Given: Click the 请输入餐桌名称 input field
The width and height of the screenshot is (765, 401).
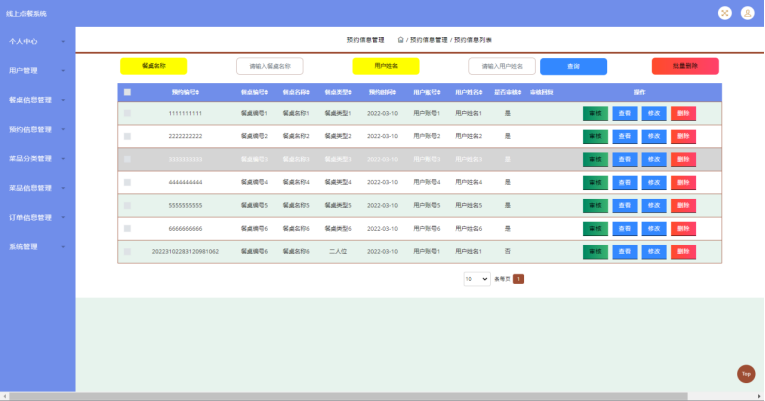Looking at the screenshot, I should pyautogui.click(x=270, y=66).
